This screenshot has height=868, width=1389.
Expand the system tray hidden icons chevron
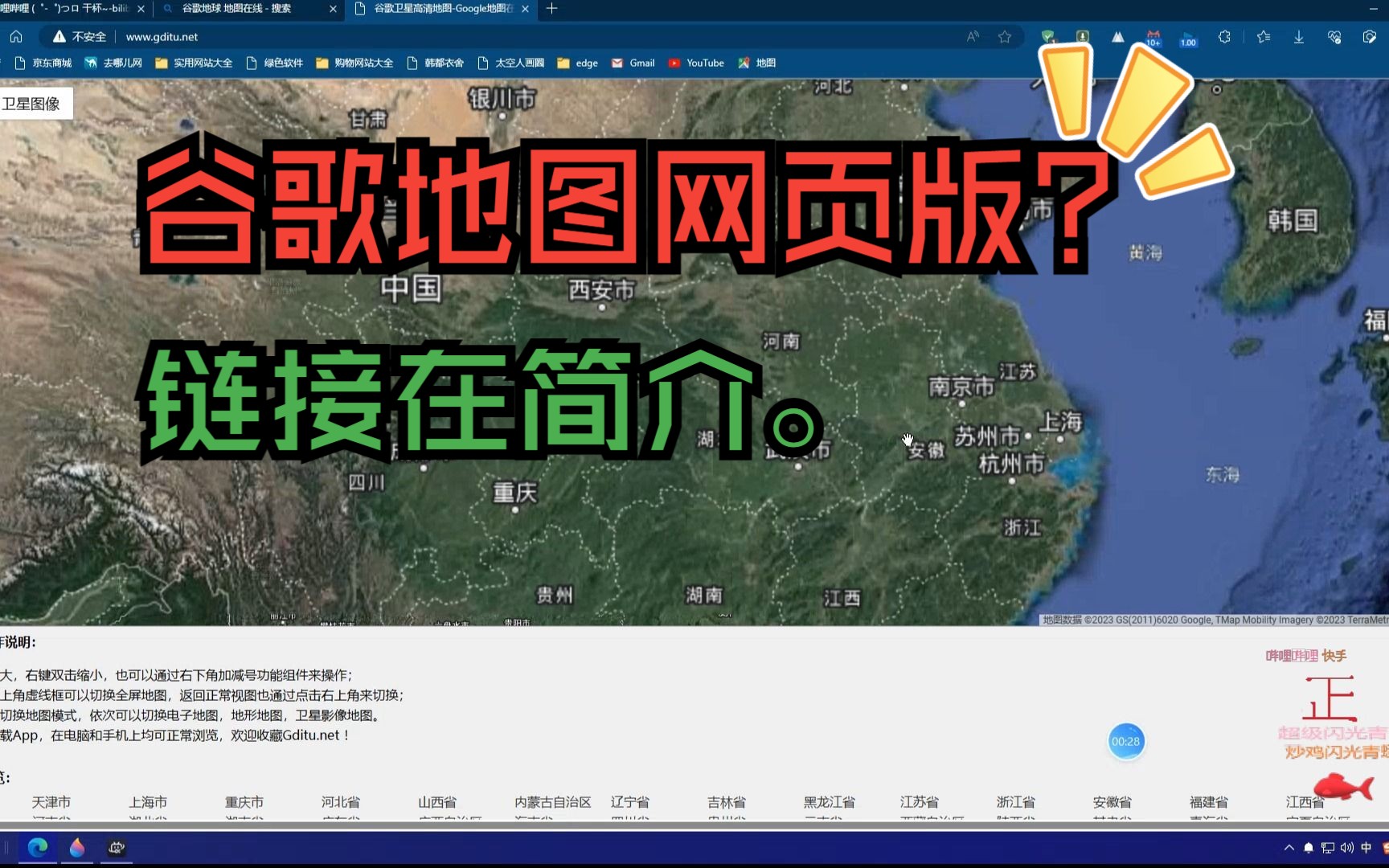click(1289, 847)
